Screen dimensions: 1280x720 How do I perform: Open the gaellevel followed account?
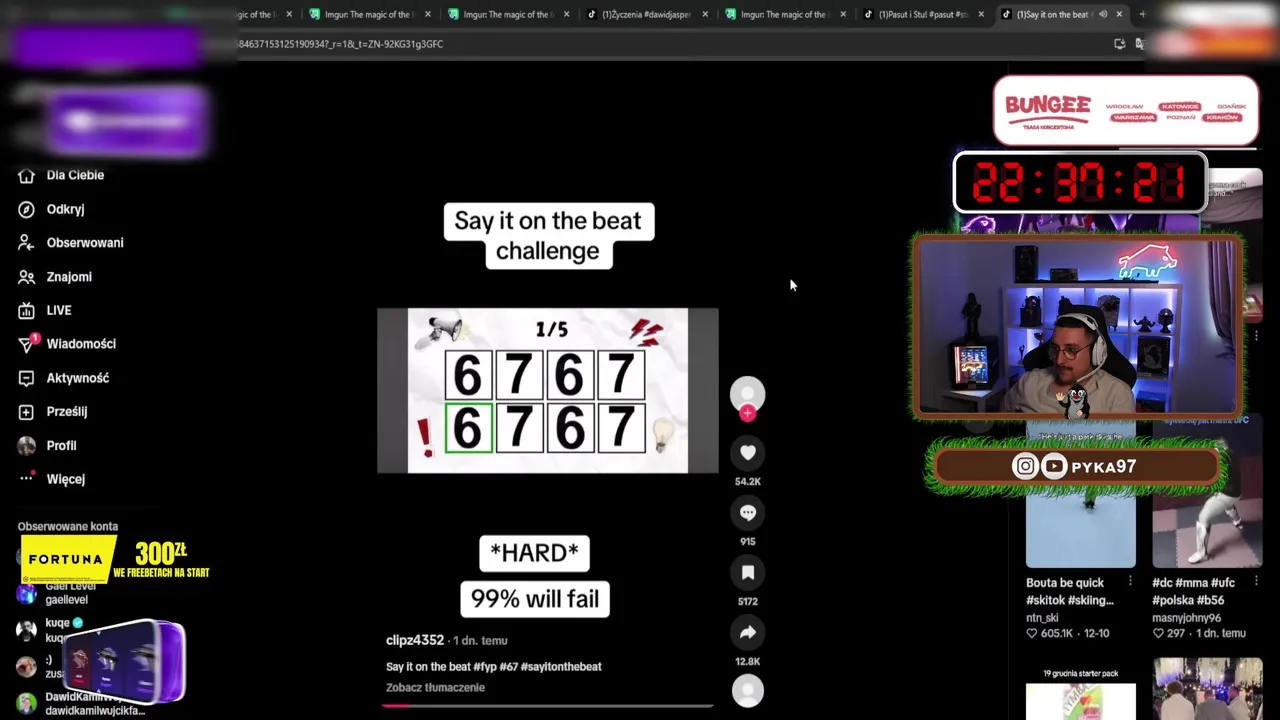point(66,593)
